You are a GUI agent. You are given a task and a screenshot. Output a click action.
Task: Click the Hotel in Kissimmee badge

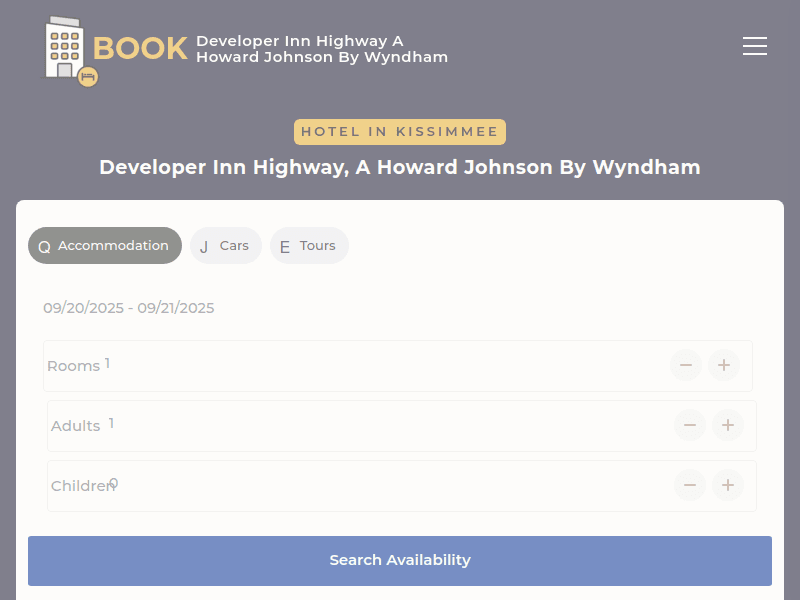[x=400, y=132]
